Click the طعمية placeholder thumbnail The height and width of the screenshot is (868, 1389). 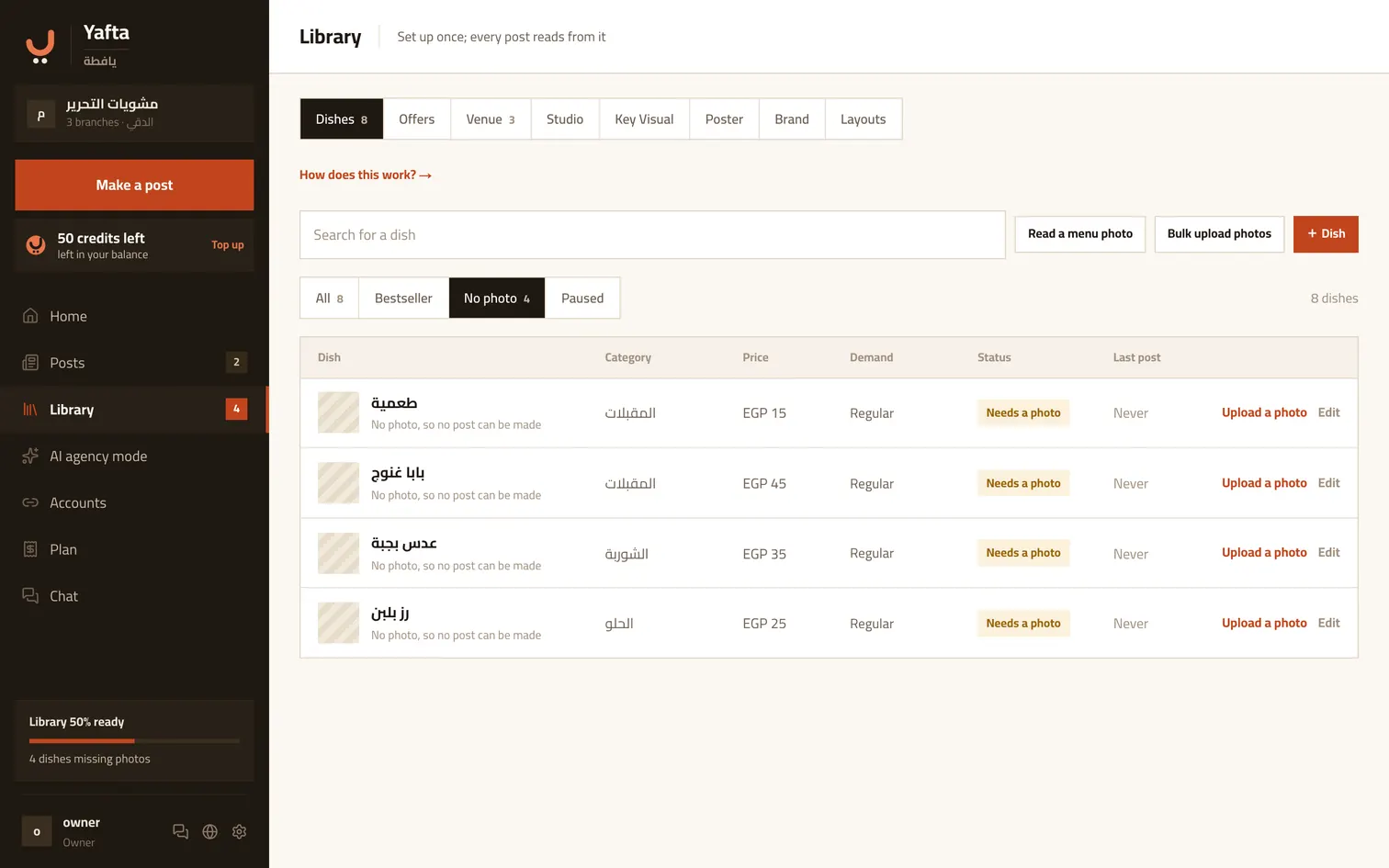[x=338, y=412]
